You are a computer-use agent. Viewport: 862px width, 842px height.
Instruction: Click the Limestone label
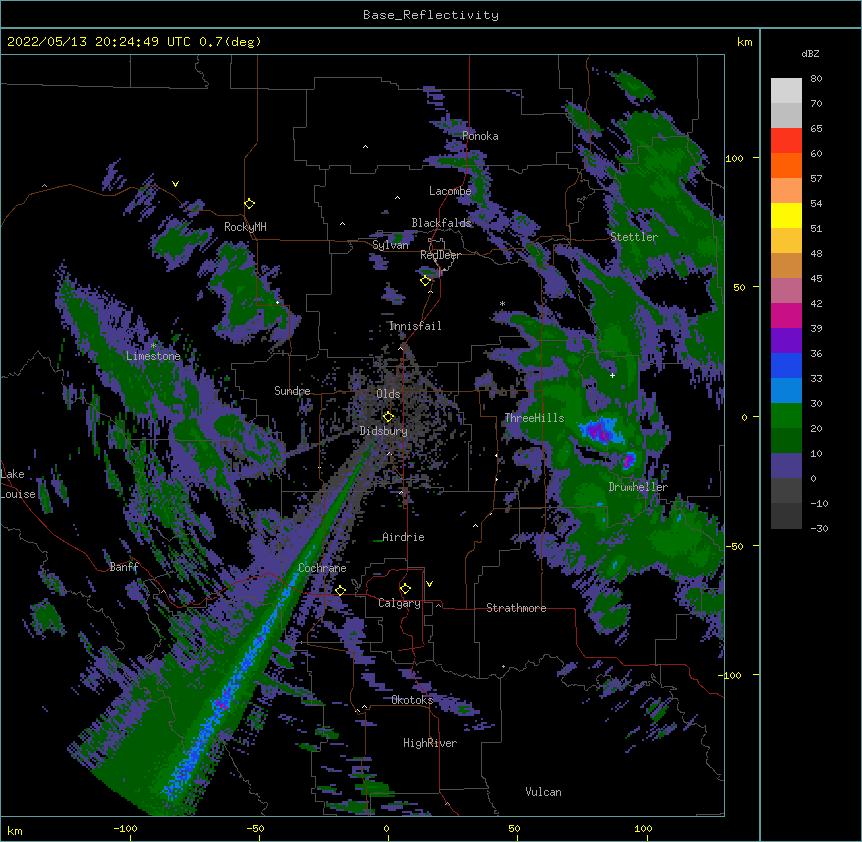(153, 356)
